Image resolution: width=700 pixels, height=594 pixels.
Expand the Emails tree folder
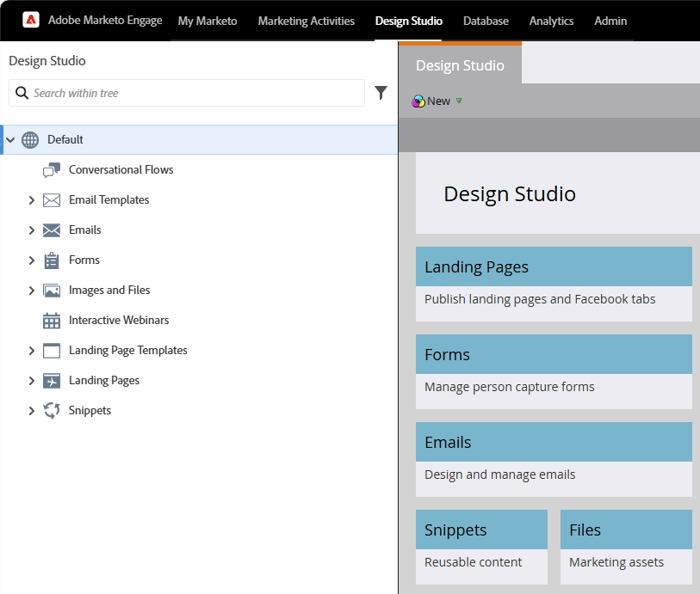pyautogui.click(x=31, y=230)
